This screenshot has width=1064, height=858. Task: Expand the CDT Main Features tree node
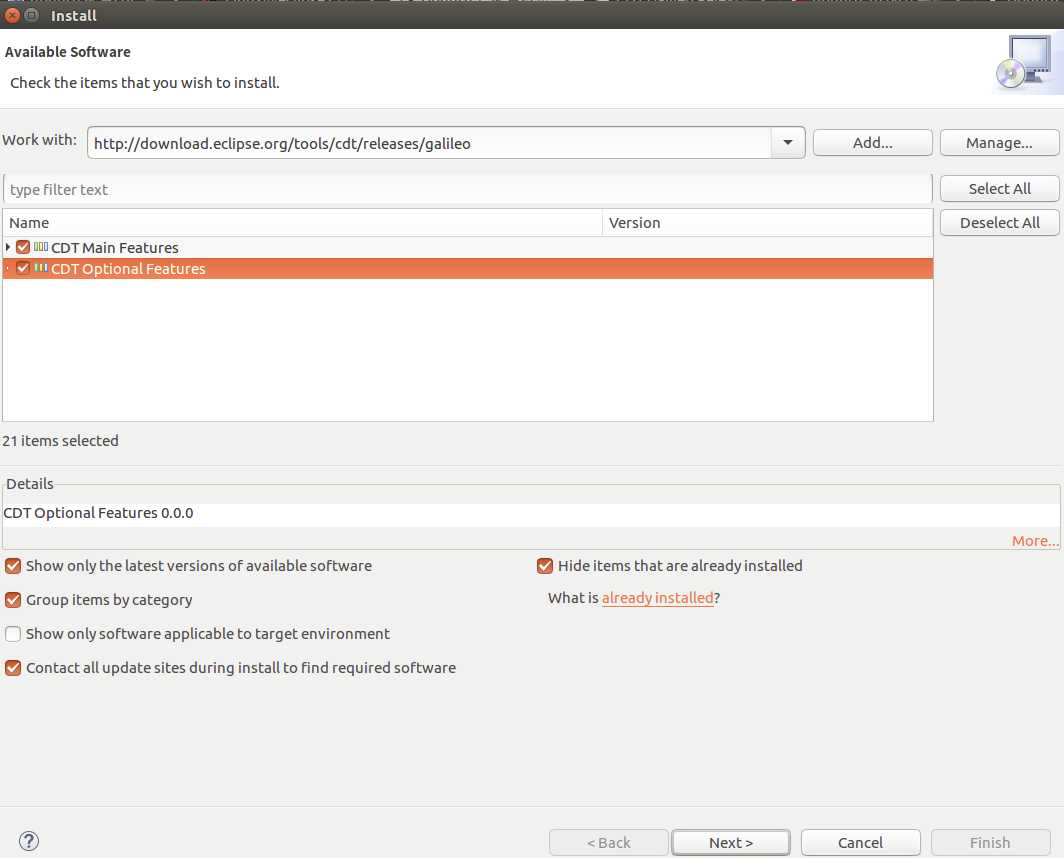[7, 247]
